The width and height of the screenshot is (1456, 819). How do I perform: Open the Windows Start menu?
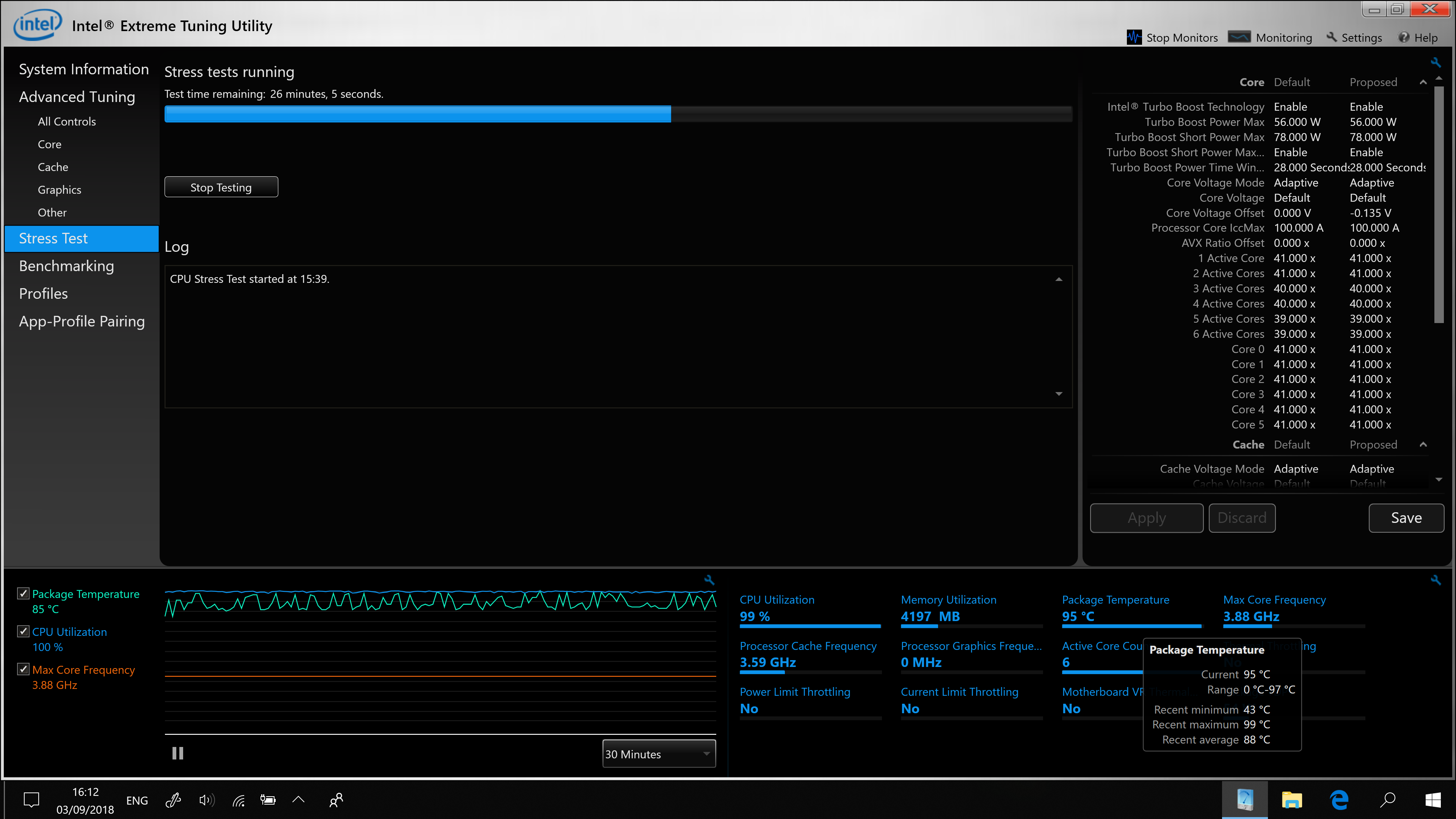click(x=1433, y=800)
